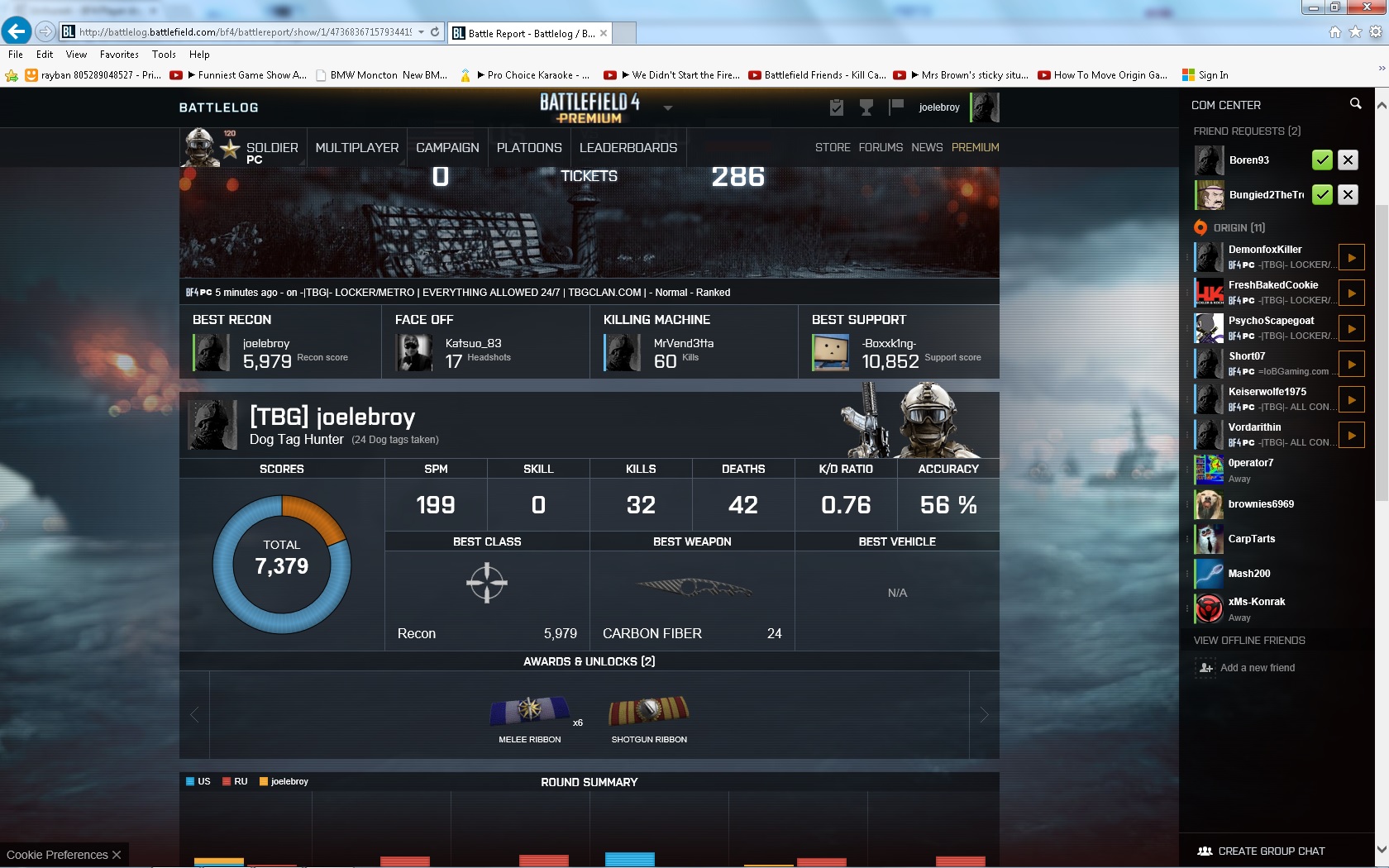Image resolution: width=1389 pixels, height=868 pixels.
Task: Click the BATTLELOG logo link
Action: pos(218,107)
